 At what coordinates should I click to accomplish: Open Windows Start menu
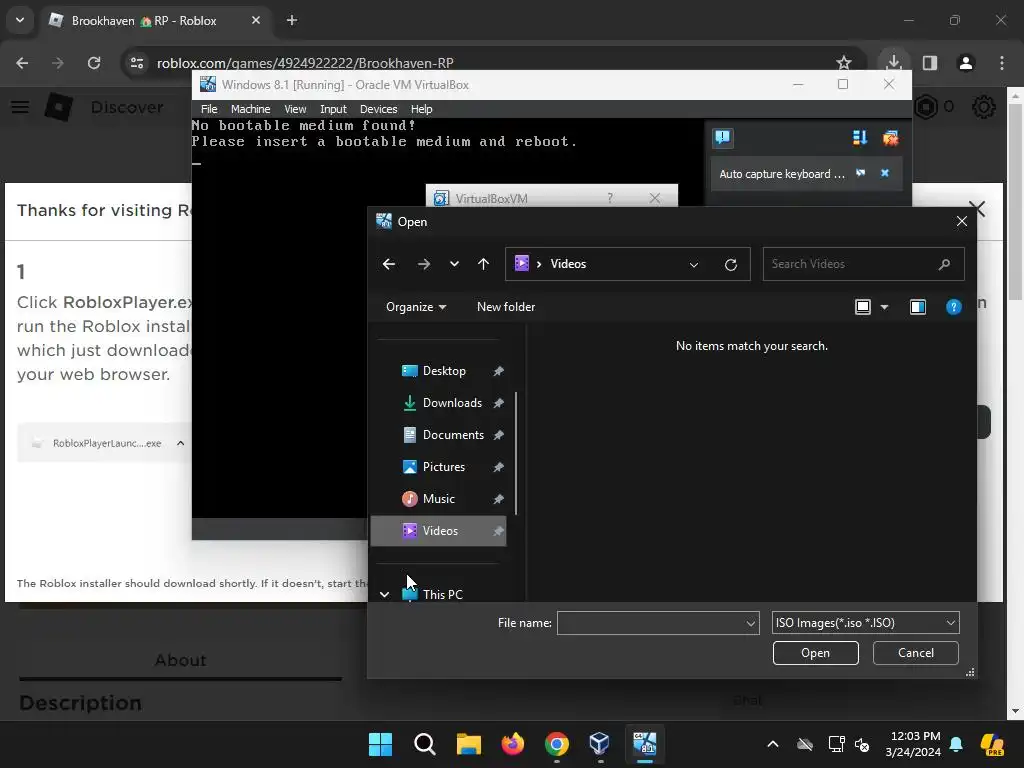[380, 744]
